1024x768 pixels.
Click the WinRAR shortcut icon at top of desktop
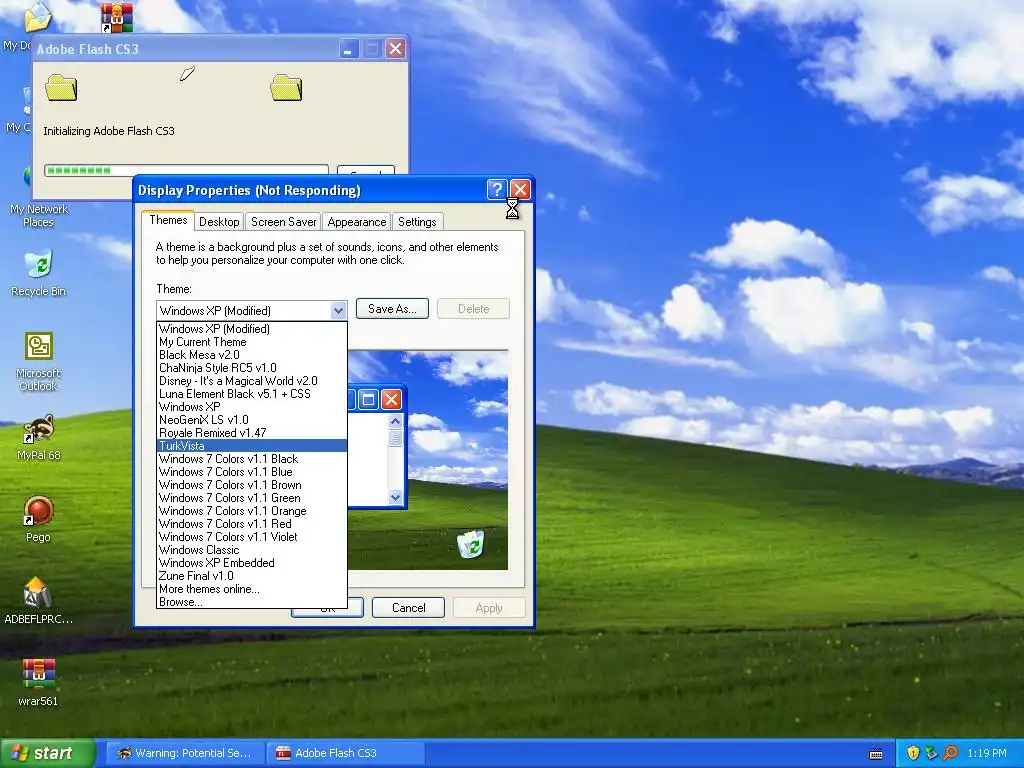tap(117, 18)
